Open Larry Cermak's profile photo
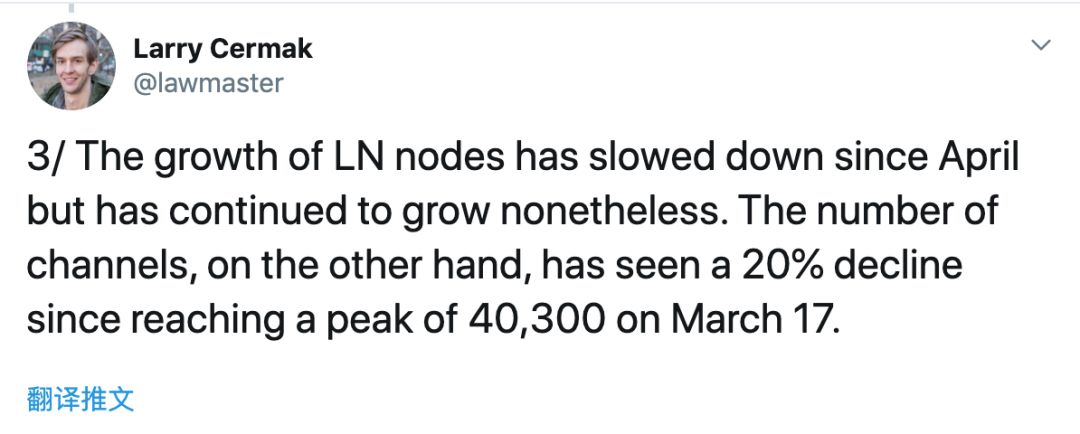 71,65
